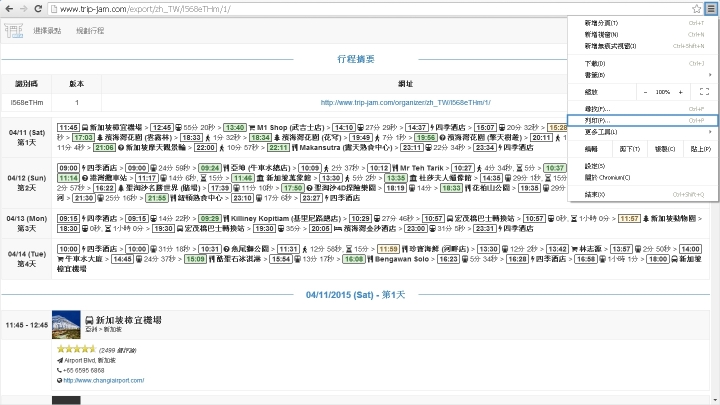
Task: Click the 04/13 (Mon) day cell
Action: coord(27,223)
